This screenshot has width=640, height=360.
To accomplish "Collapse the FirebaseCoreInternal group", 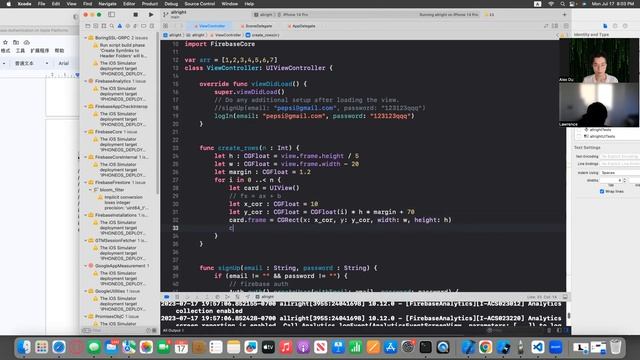I will coord(85,157).
